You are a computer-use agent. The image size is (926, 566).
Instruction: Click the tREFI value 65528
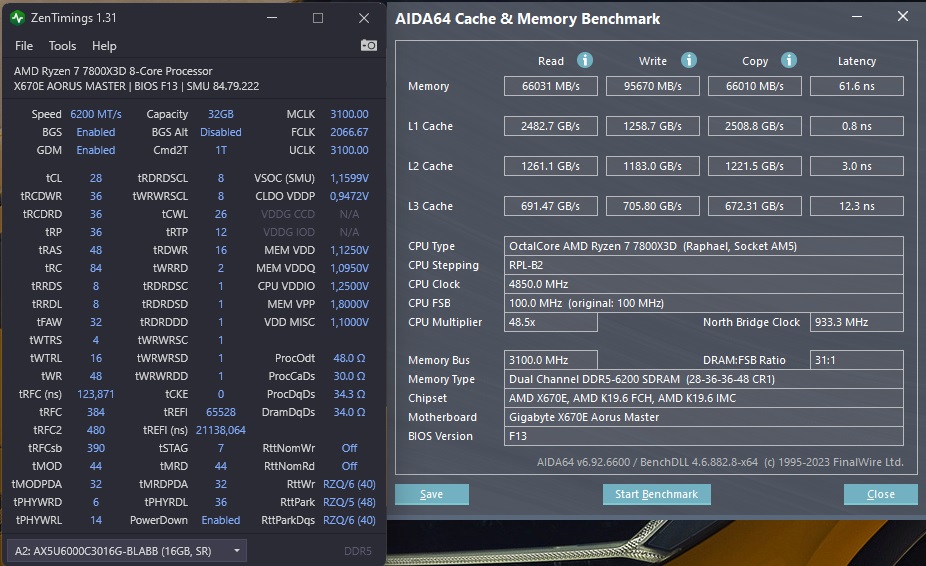pyautogui.click(x=220, y=412)
